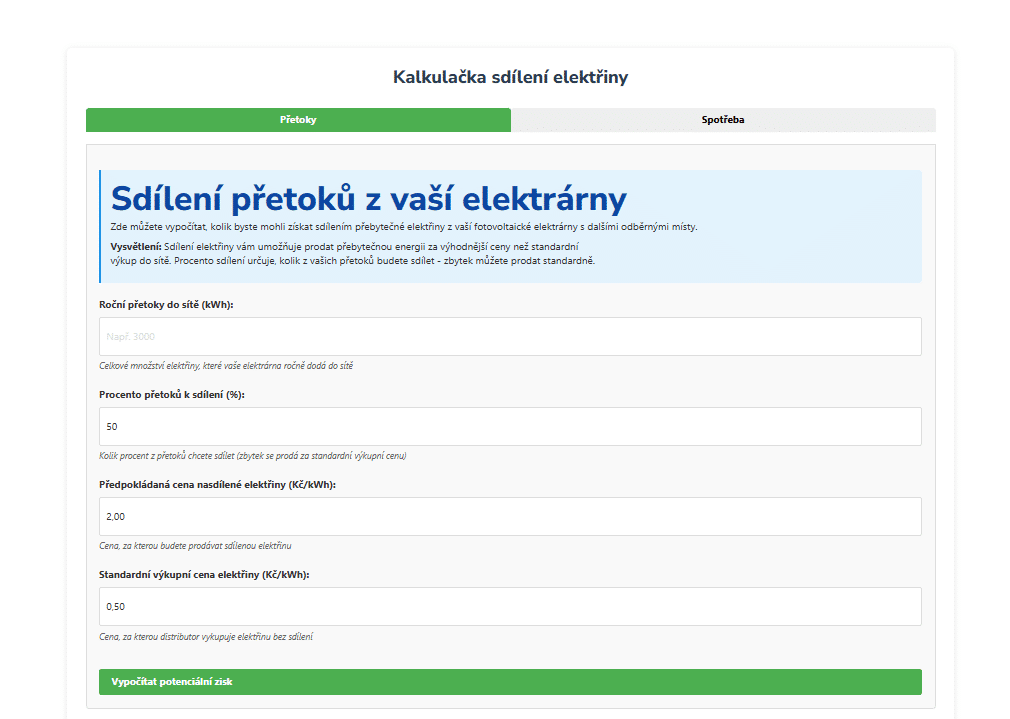Click hint Cena, za kterou budete prodávat

[195, 546]
